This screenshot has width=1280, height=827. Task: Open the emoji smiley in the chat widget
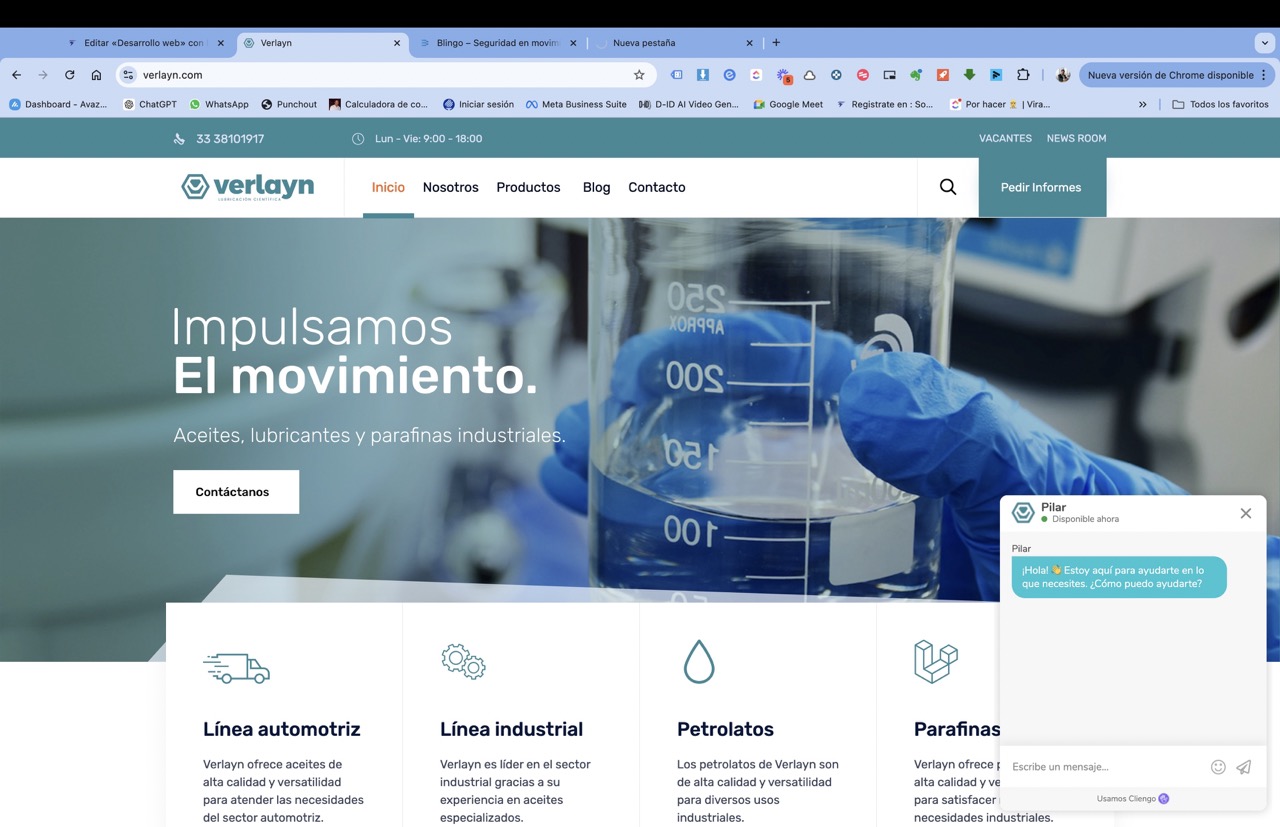1218,767
